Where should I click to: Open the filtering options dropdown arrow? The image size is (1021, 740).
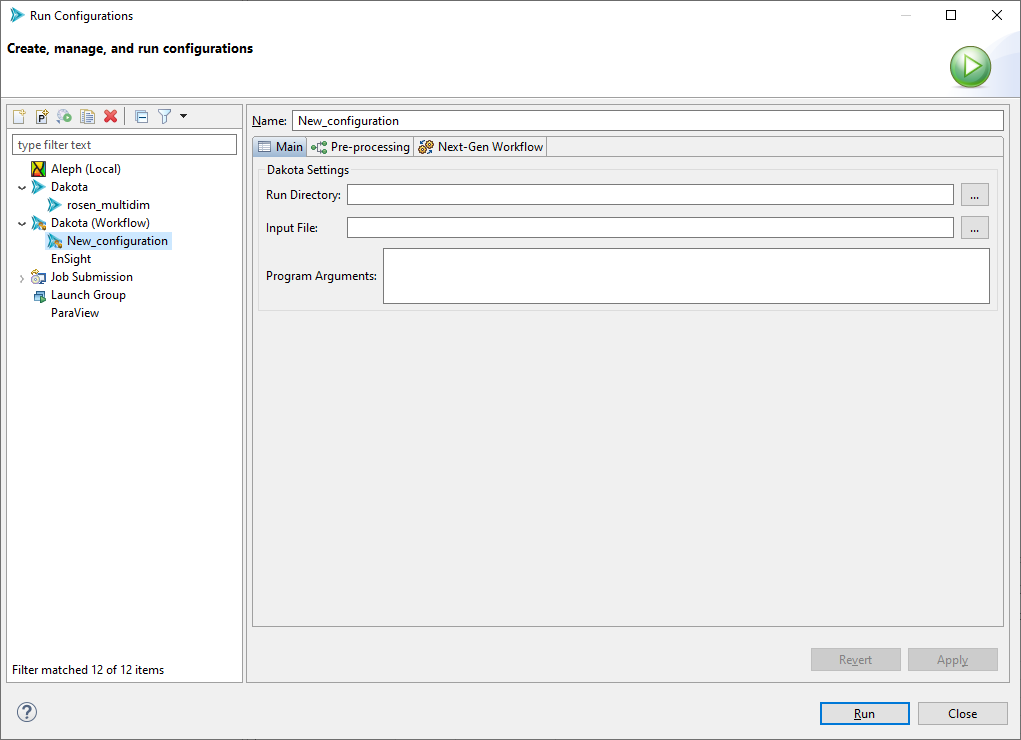[182, 116]
